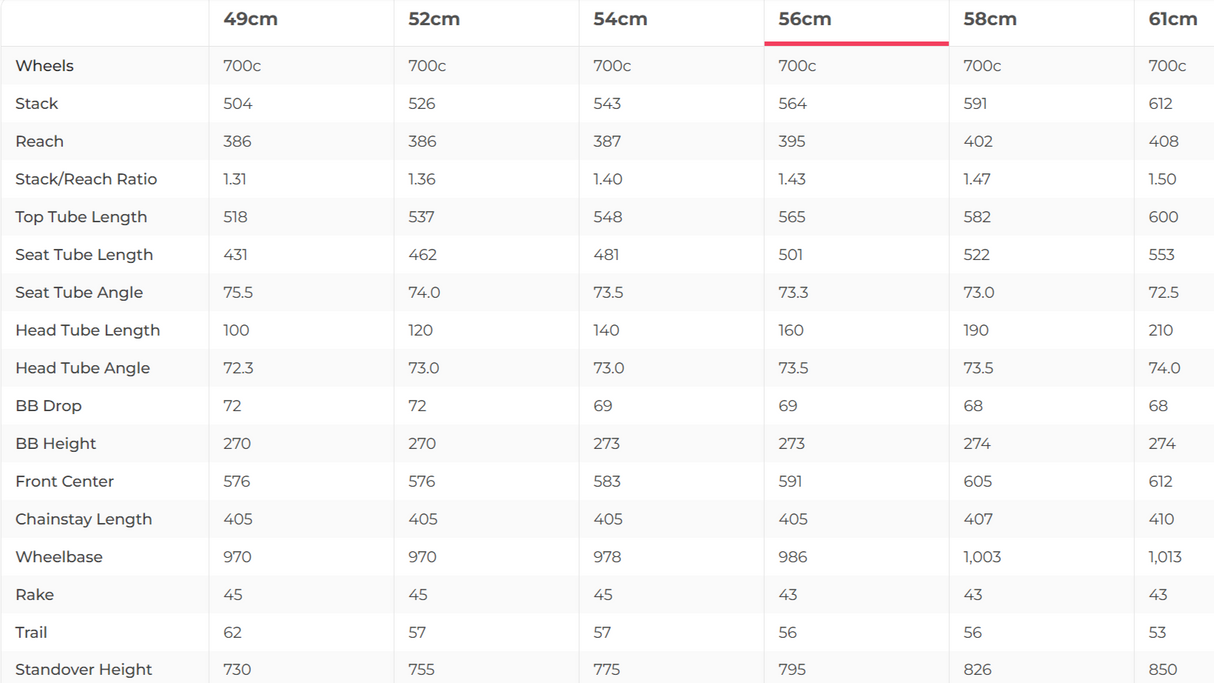Choose the 54cm frame size header
This screenshot has width=1214, height=683.
point(620,20)
